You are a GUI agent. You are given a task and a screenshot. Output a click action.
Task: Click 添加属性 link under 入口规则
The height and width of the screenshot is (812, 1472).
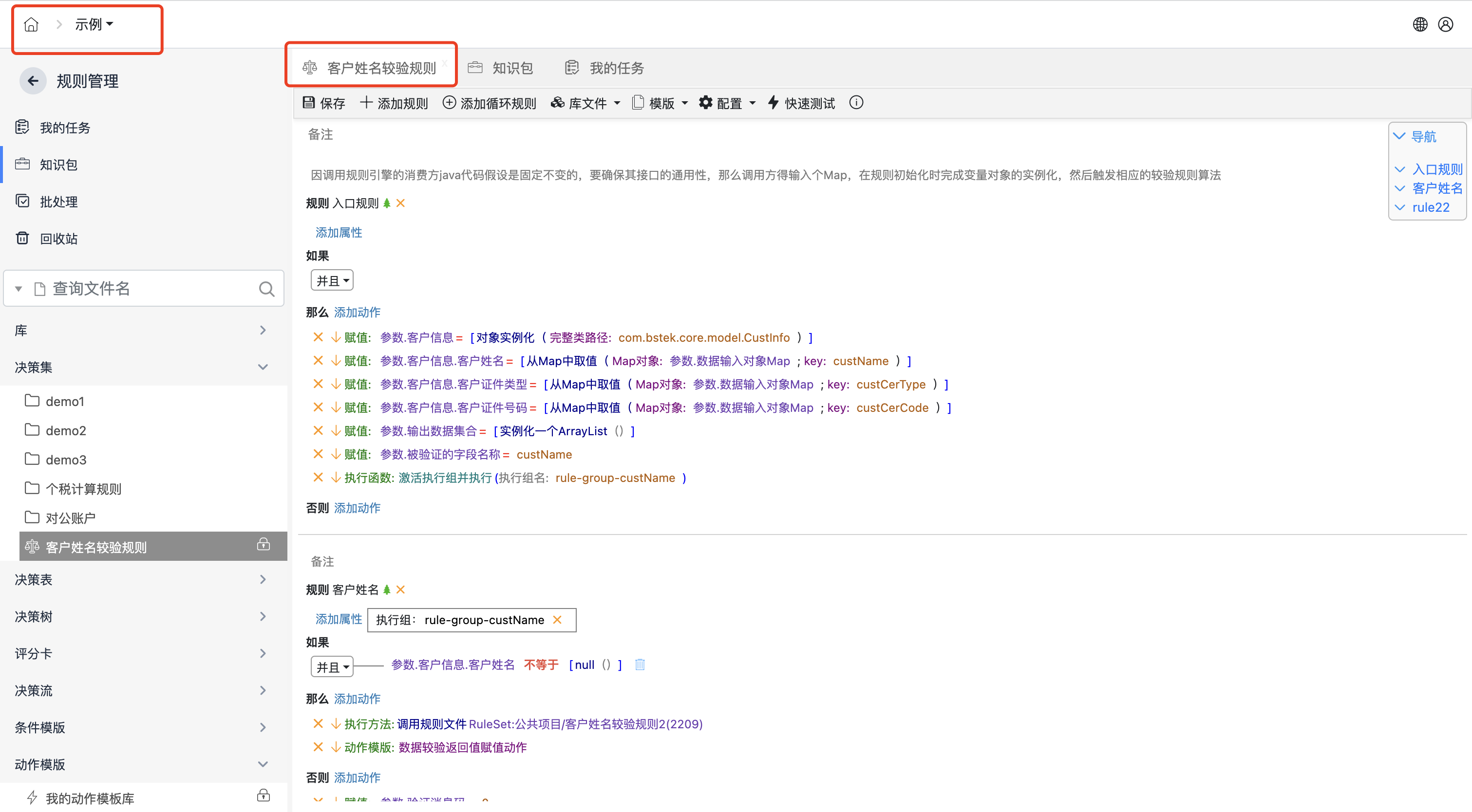click(x=339, y=232)
